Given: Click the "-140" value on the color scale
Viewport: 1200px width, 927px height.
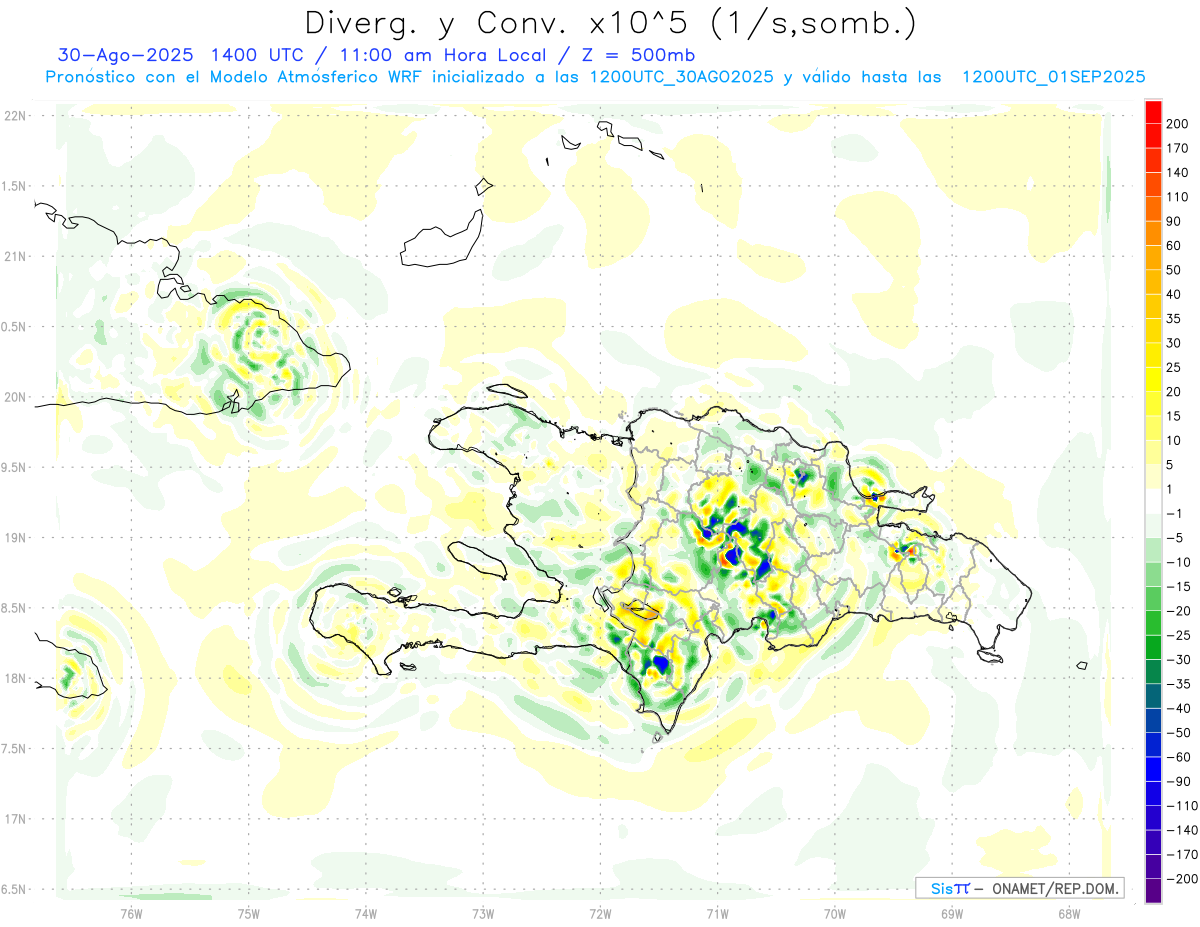Looking at the screenshot, I should 1181,830.
